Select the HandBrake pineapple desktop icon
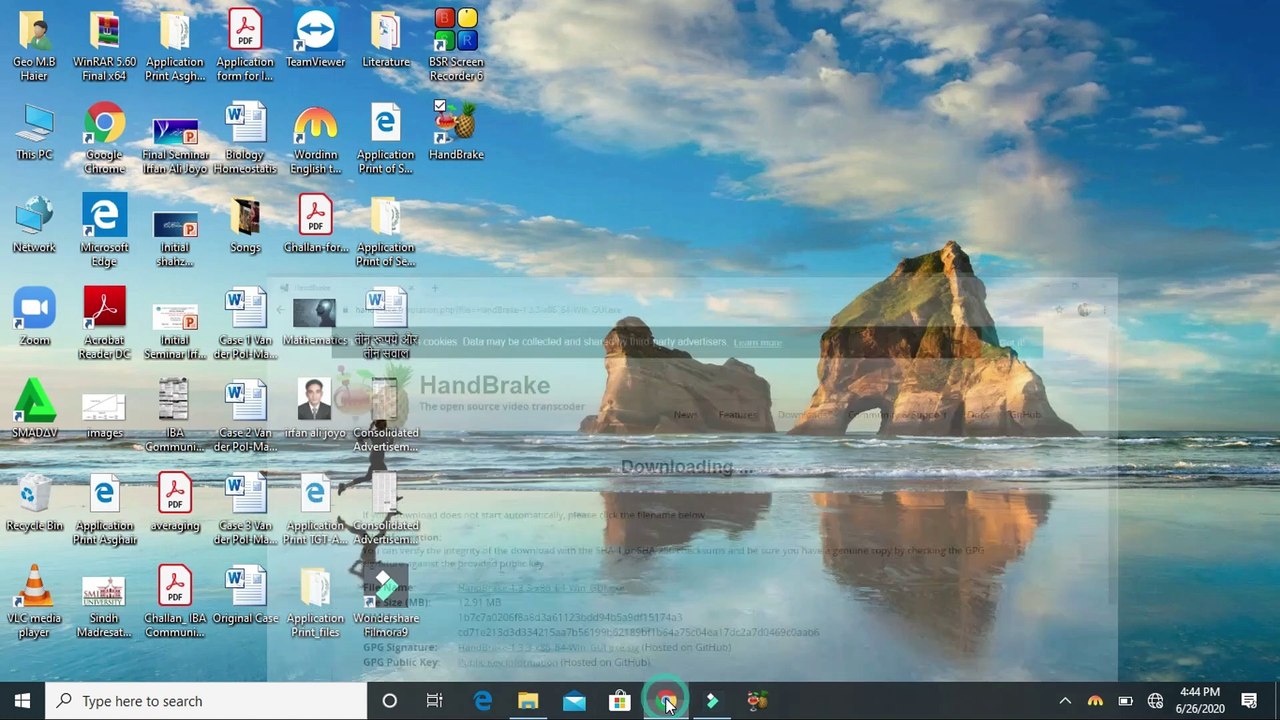This screenshot has height=720, width=1280. 456,132
